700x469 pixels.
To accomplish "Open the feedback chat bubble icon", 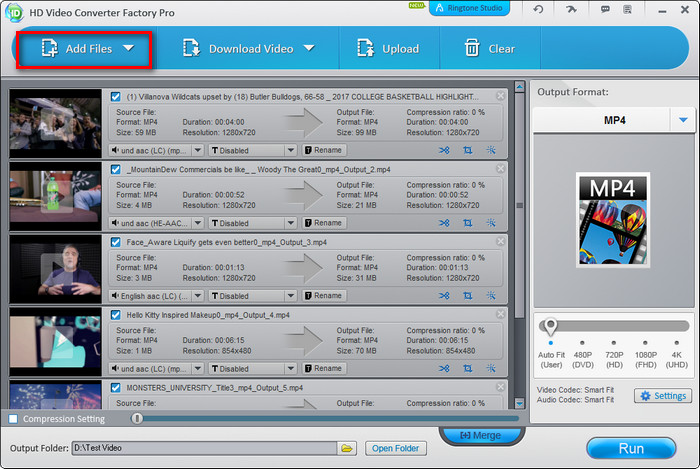I will point(605,9).
